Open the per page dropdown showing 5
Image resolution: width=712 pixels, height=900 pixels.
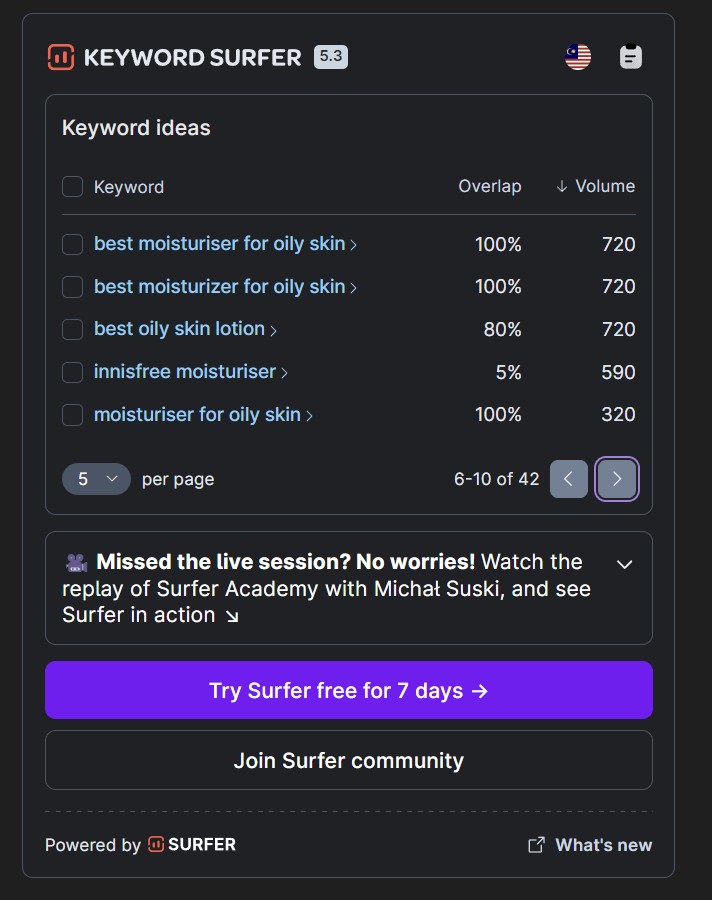[96, 479]
